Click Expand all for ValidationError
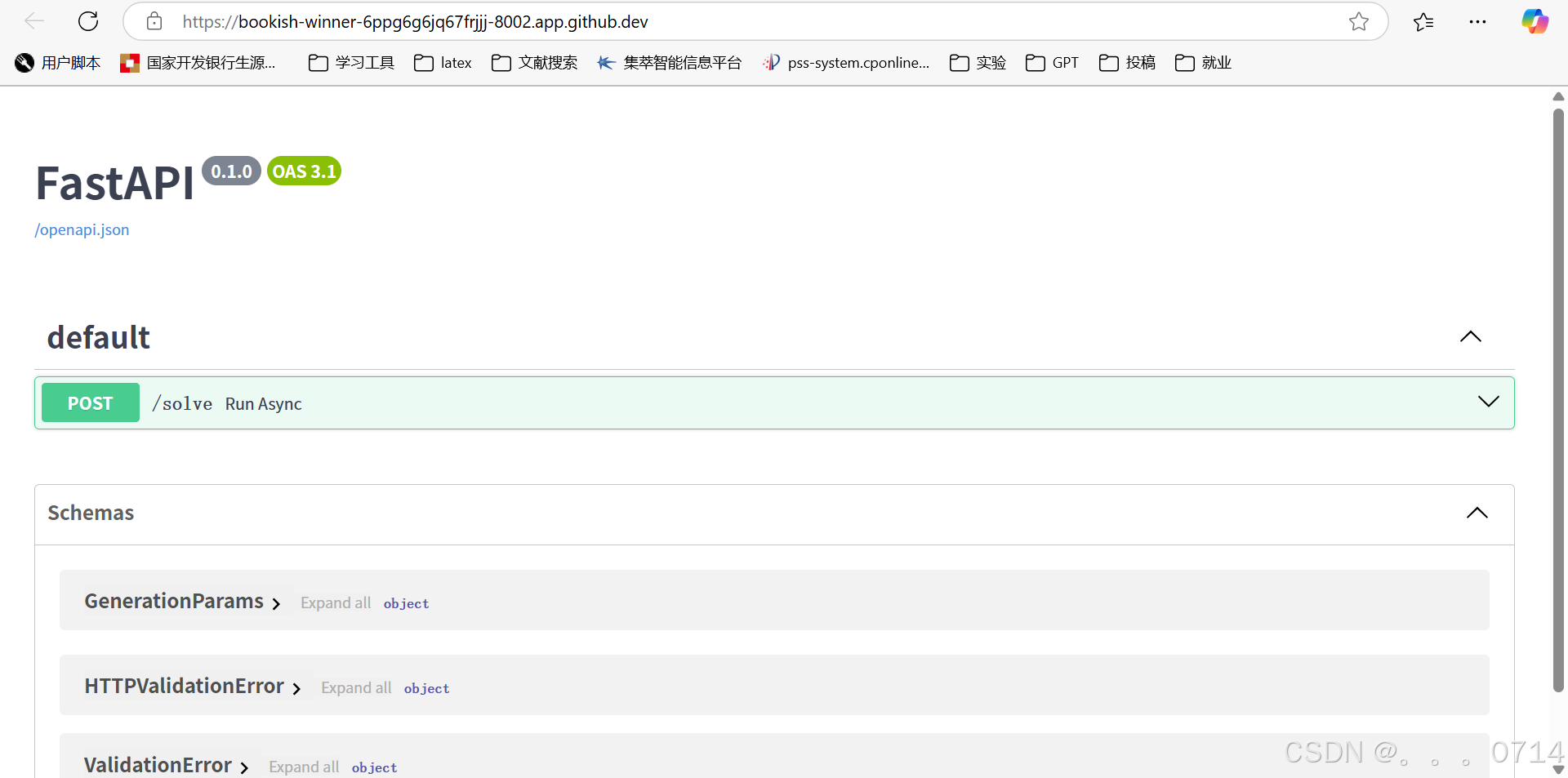The image size is (1568, 778). 304,767
